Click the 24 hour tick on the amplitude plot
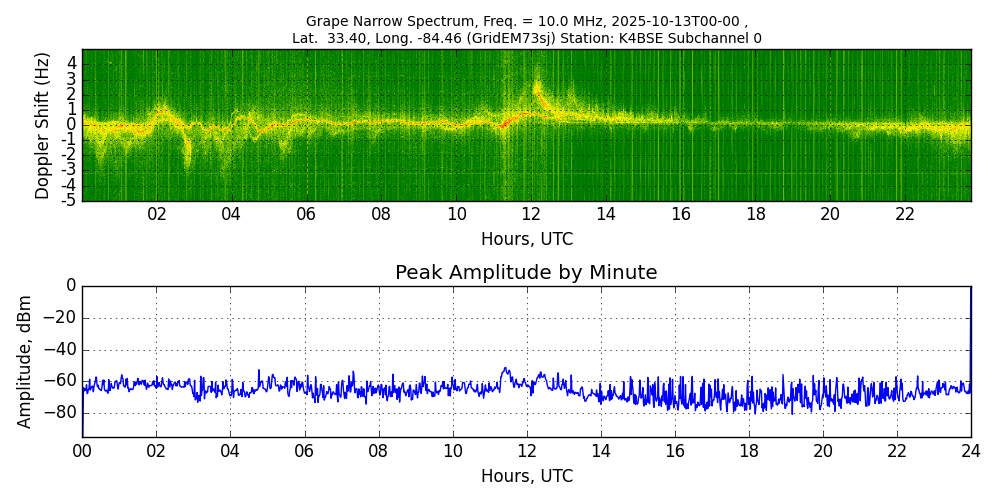Screen dimensions: 1000x500 [x=970, y=451]
